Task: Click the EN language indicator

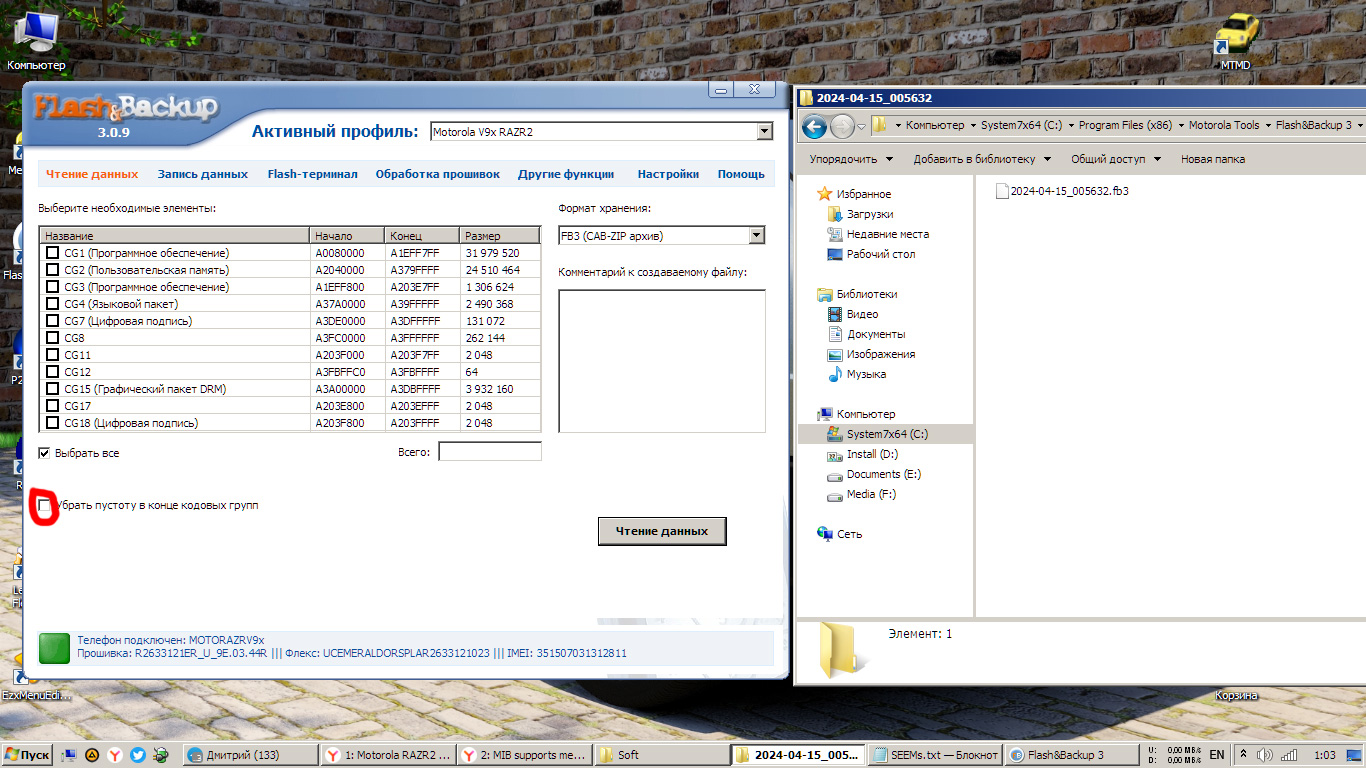Action: (x=1217, y=755)
